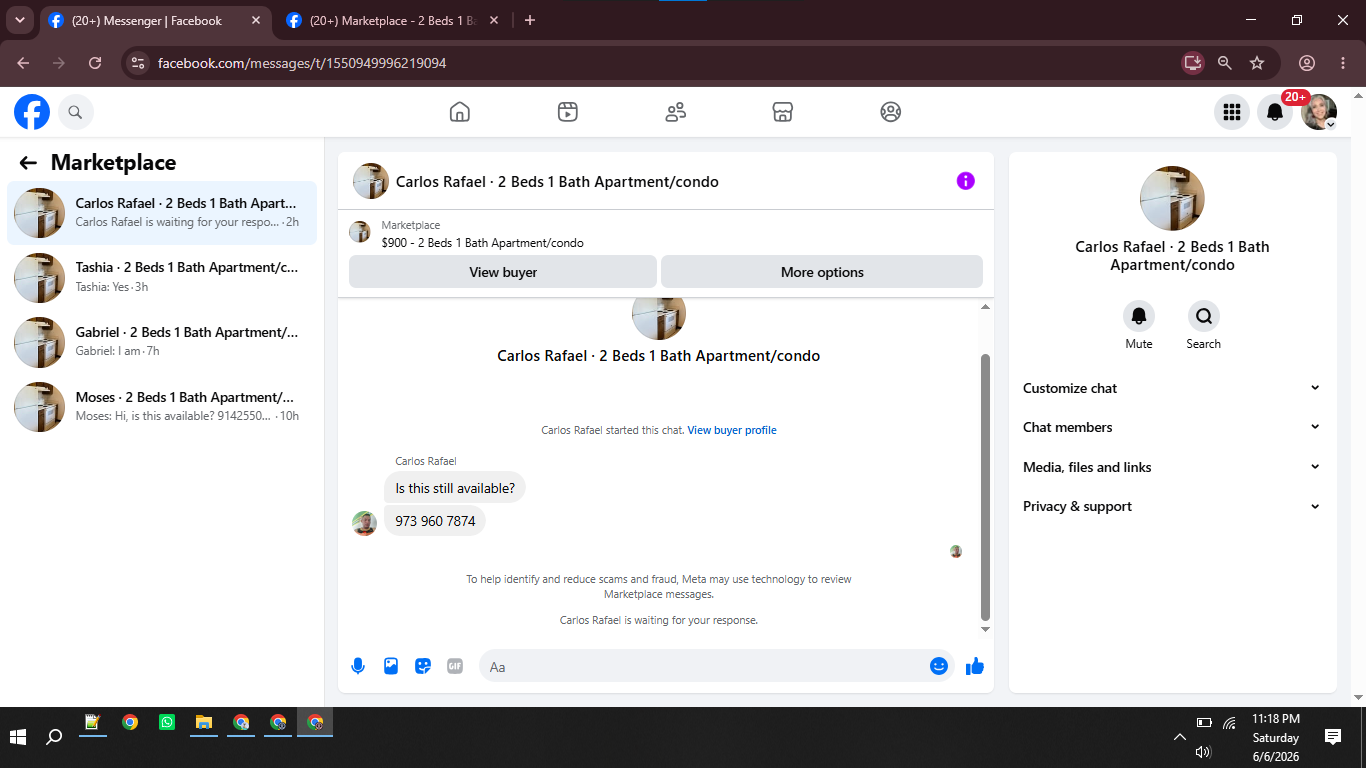Open the notifications bell with 20+ badge
Viewport: 1366px width, 768px height.
[1275, 112]
